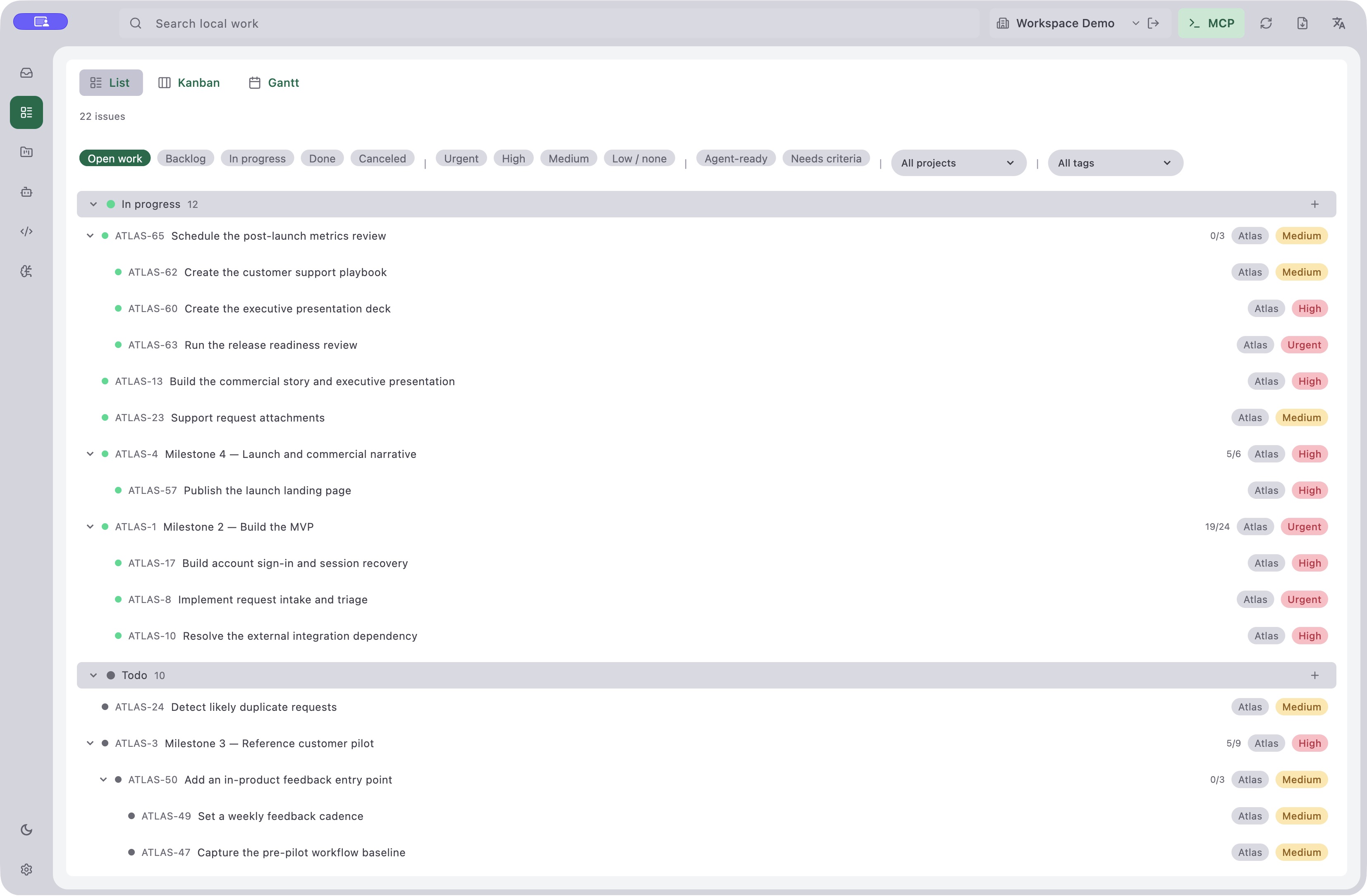Screen dimensions: 1367x896
Task: Collapse ATLAS-65 sub-issues
Action: click(90, 236)
